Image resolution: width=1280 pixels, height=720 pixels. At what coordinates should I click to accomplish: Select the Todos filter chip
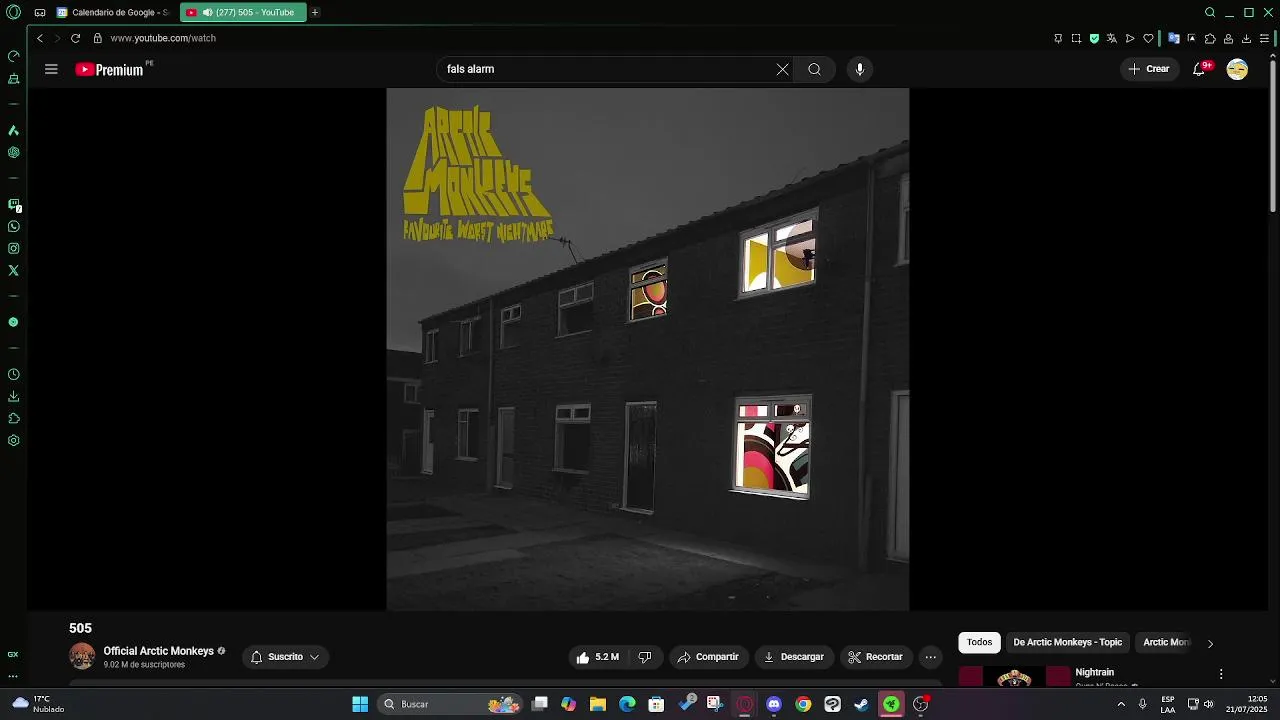[x=979, y=642]
